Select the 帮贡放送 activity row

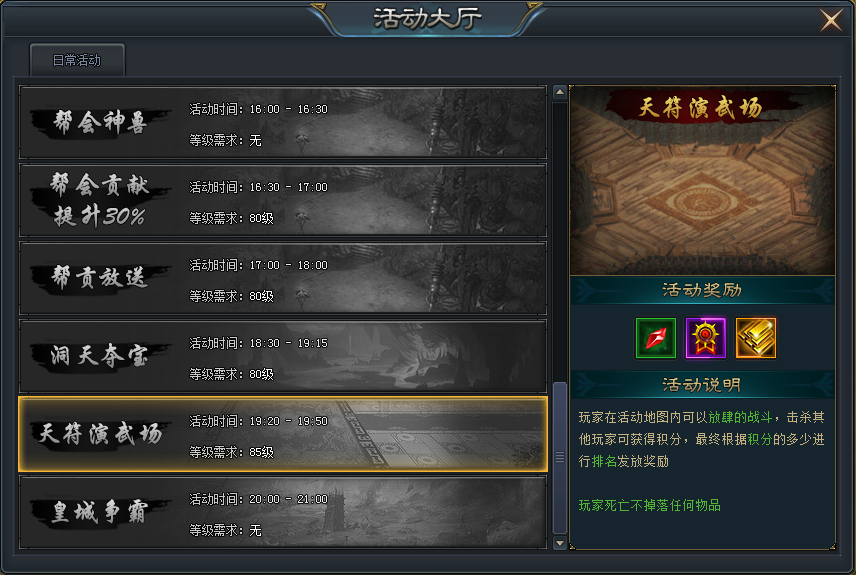tap(283, 278)
